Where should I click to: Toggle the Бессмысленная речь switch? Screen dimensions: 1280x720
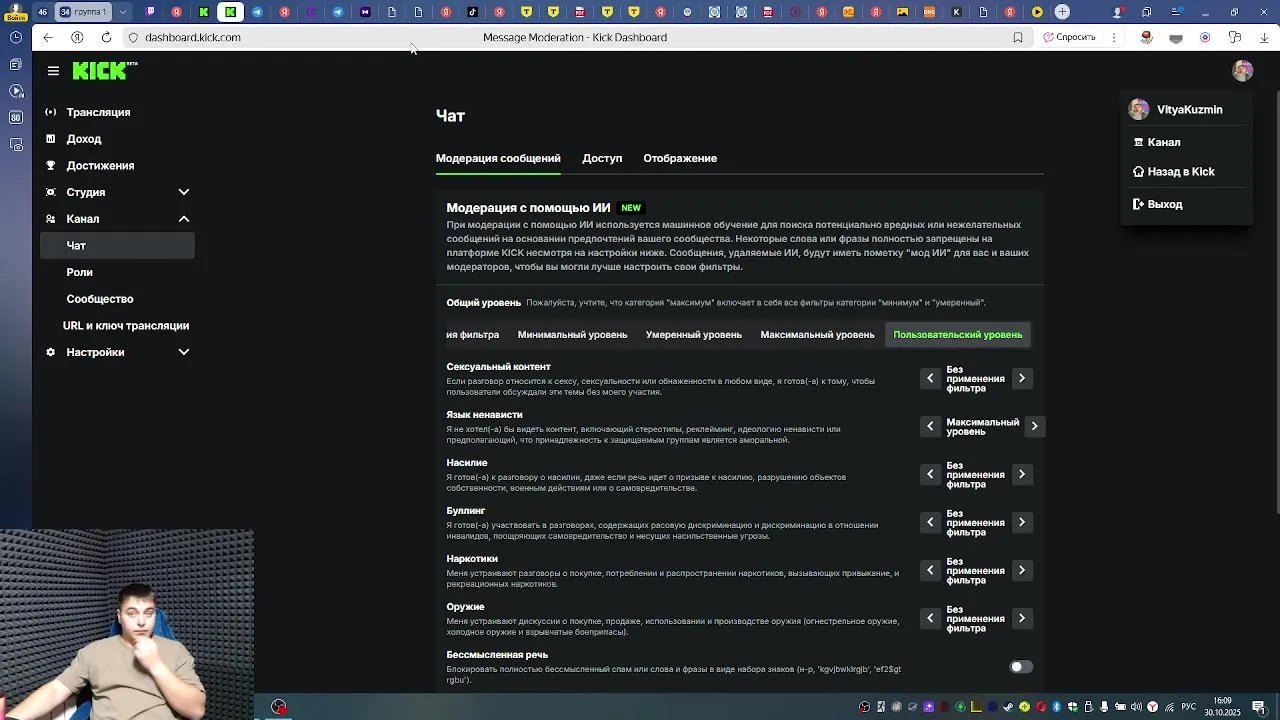point(1020,667)
